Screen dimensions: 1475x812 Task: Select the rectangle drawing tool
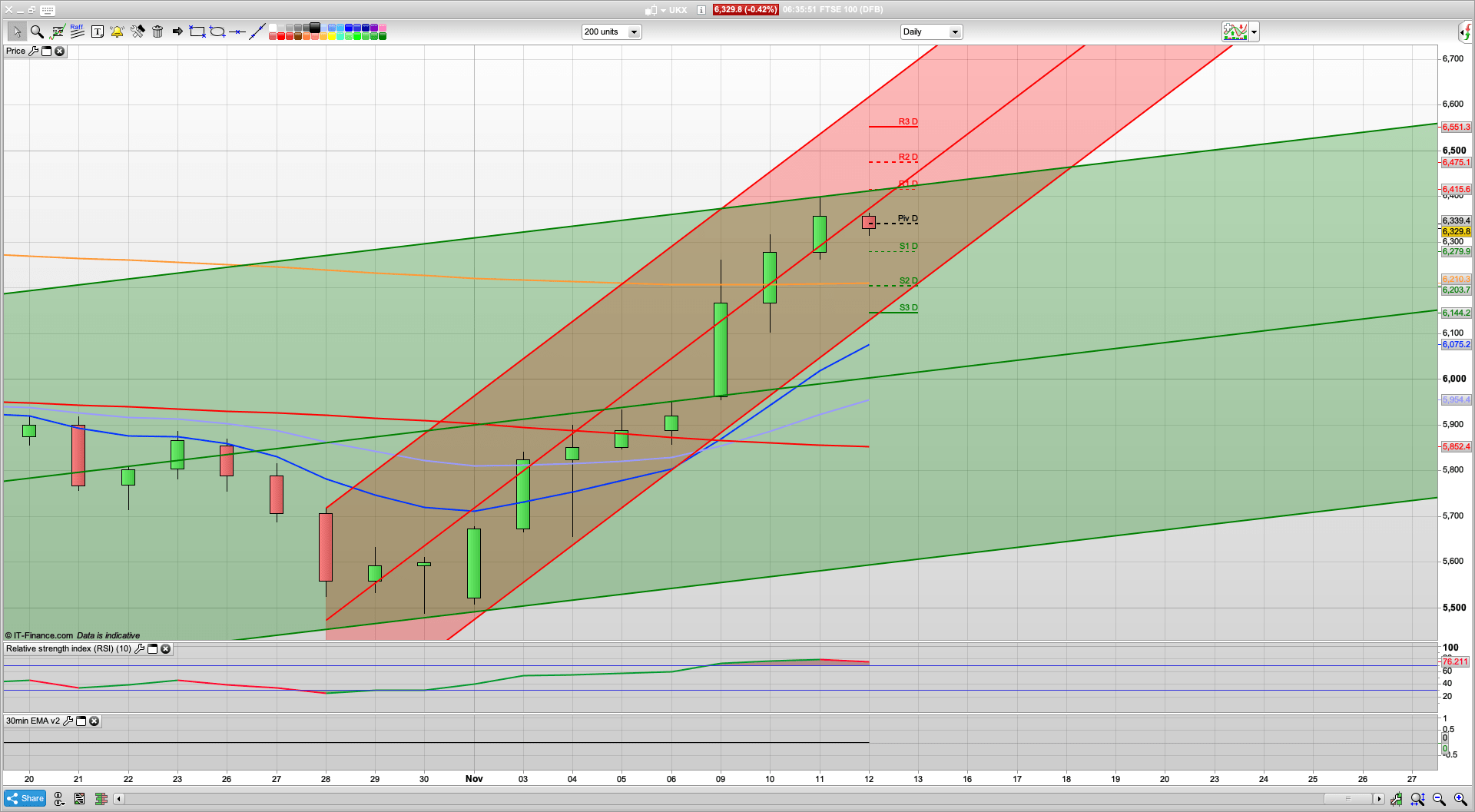click(x=197, y=31)
